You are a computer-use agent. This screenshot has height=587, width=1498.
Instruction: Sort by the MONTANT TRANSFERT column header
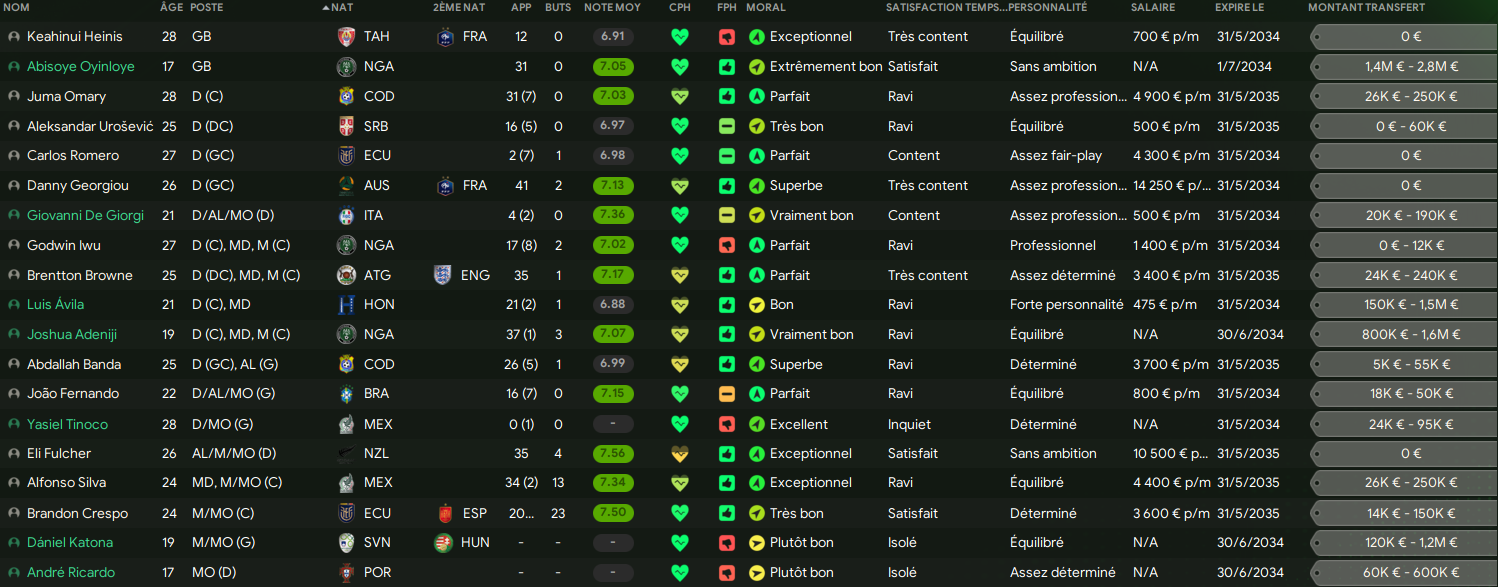click(1366, 8)
